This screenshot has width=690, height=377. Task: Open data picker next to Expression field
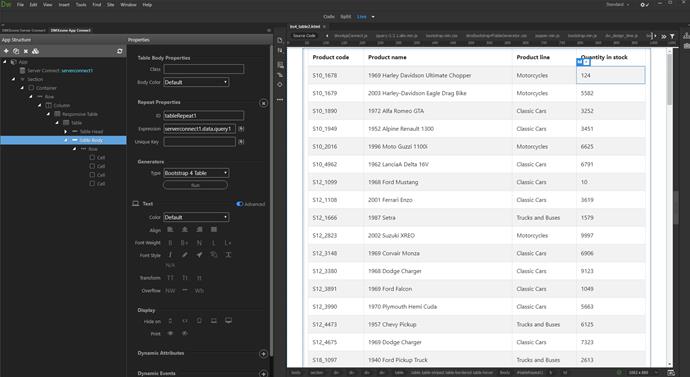pyautogui.click(x=241, y=129)
